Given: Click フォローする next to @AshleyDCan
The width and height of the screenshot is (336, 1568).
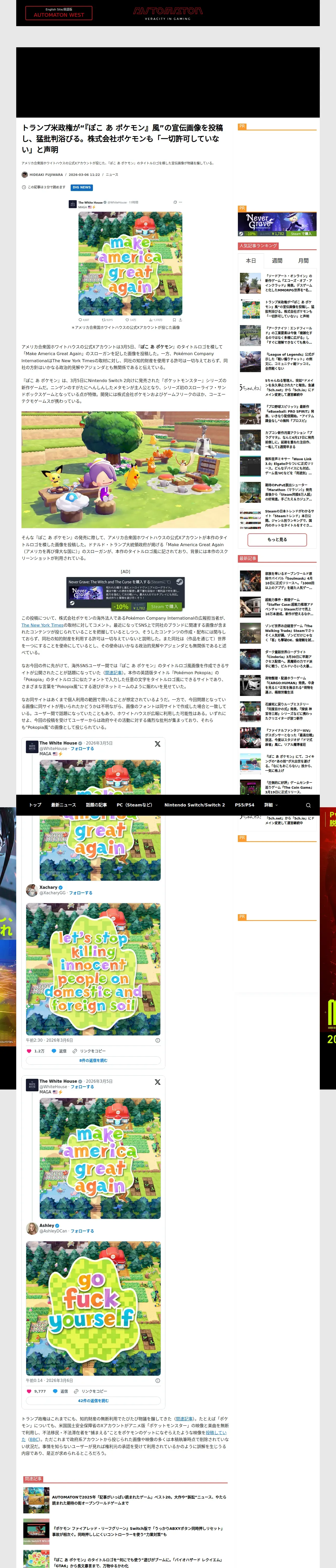Looking at the screenshot, I should (82, 1231).
